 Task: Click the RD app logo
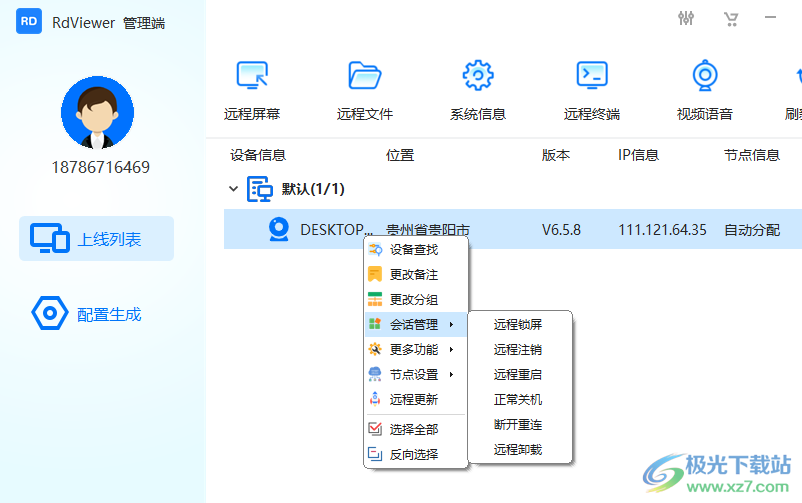click(29, 21)
